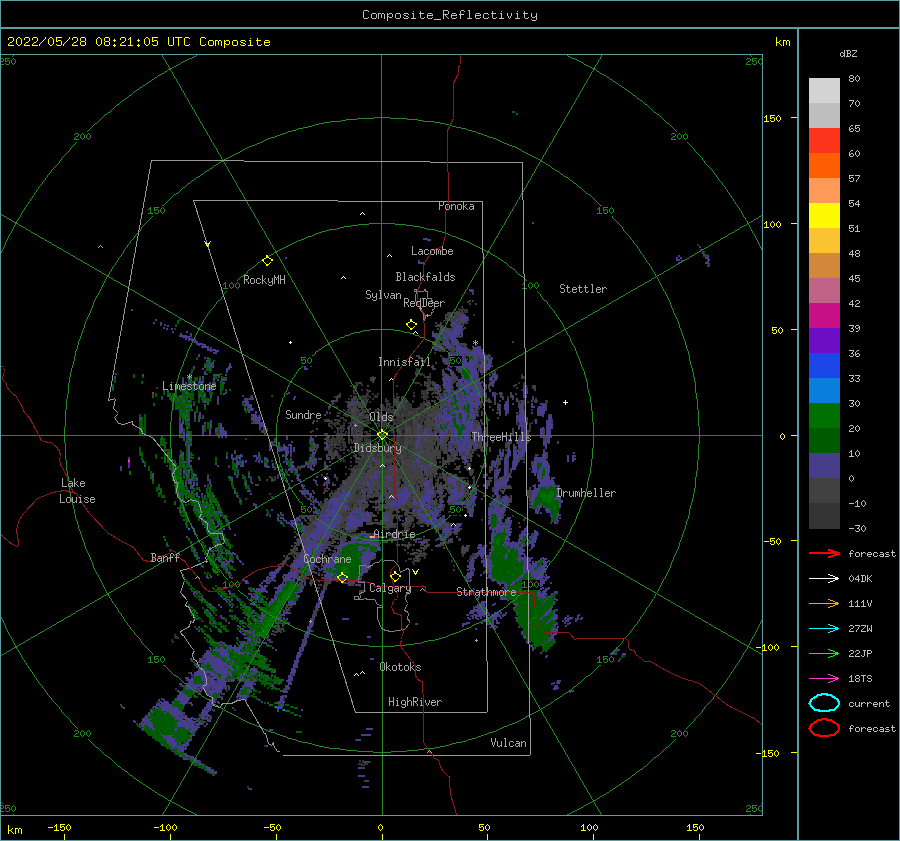Click the red forecast ellipse legend icon

[x=824, y=728]
